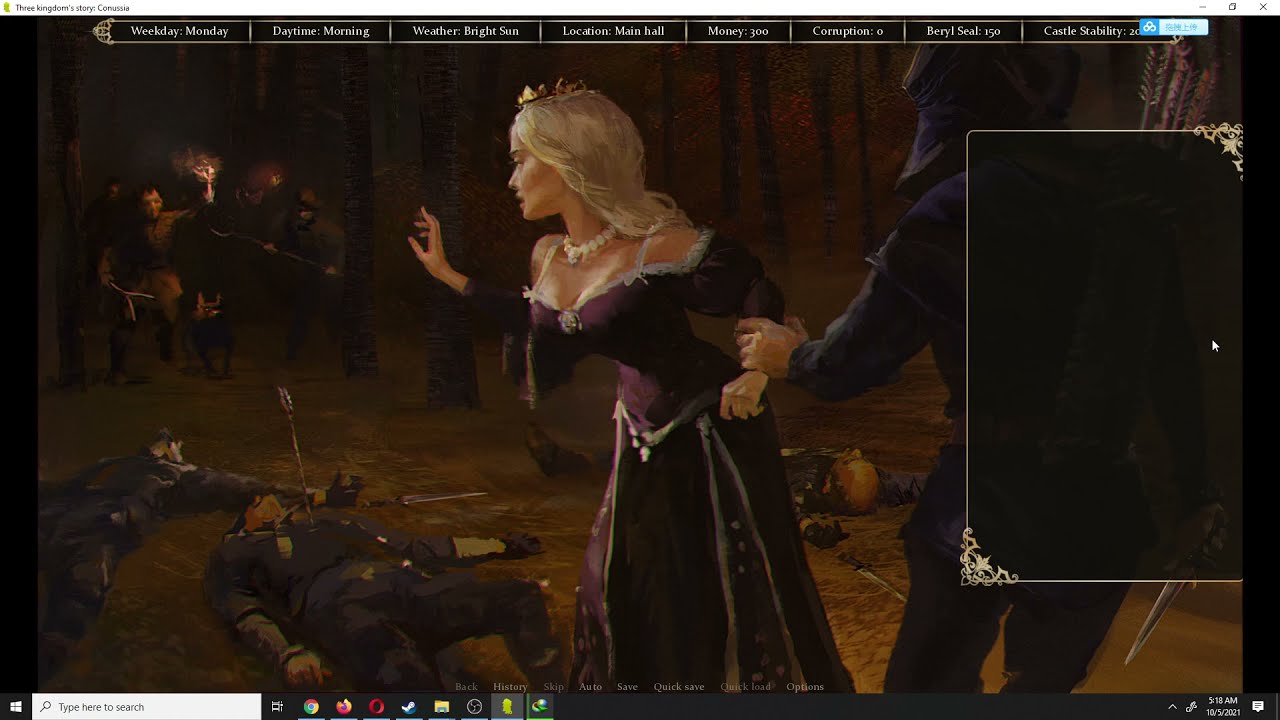Open Task View on the taskbar
Screen dimensions: 1280x720
point(278,707)
